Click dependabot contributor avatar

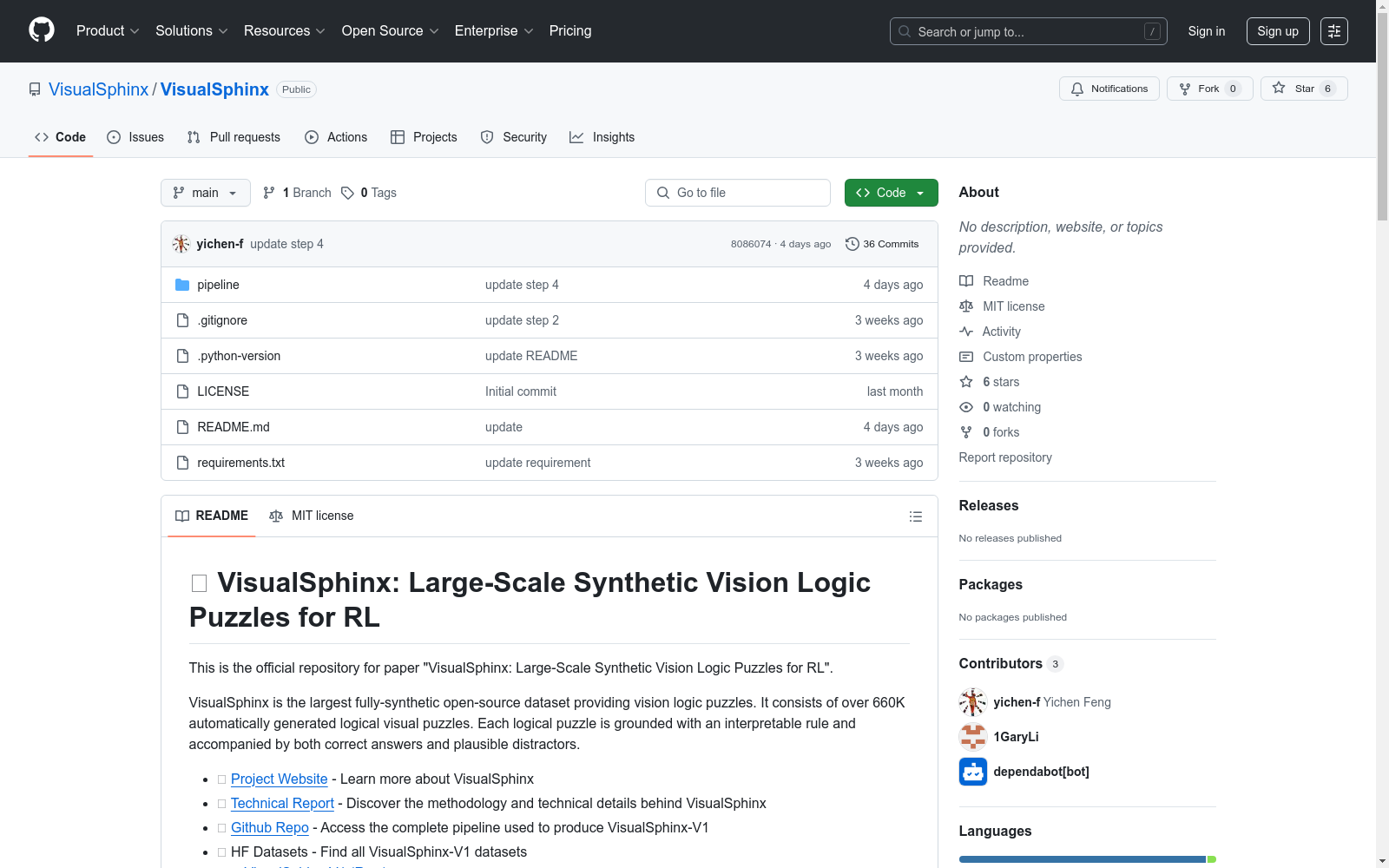click(973, 772)
